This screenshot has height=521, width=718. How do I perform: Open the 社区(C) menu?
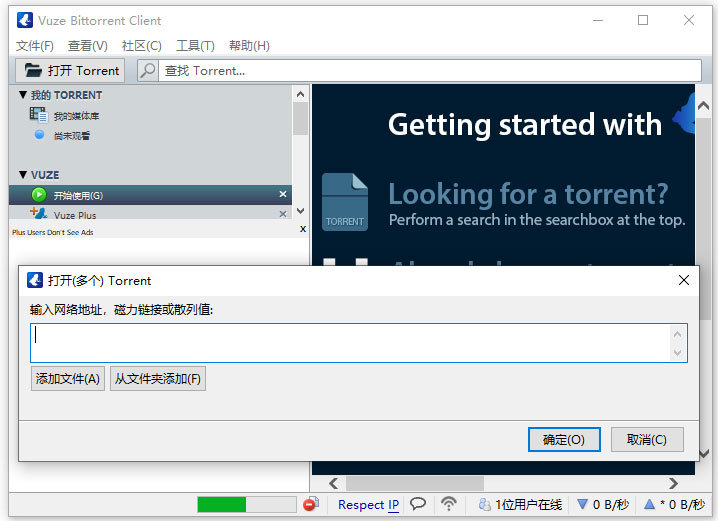141,46
